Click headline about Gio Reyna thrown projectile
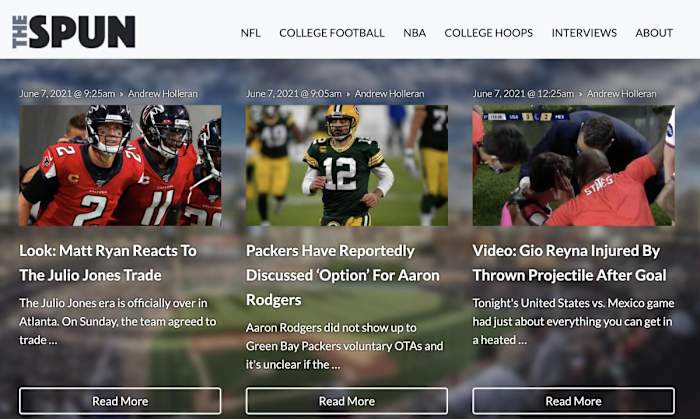700x419 pixels. click(x=566, y=262)
